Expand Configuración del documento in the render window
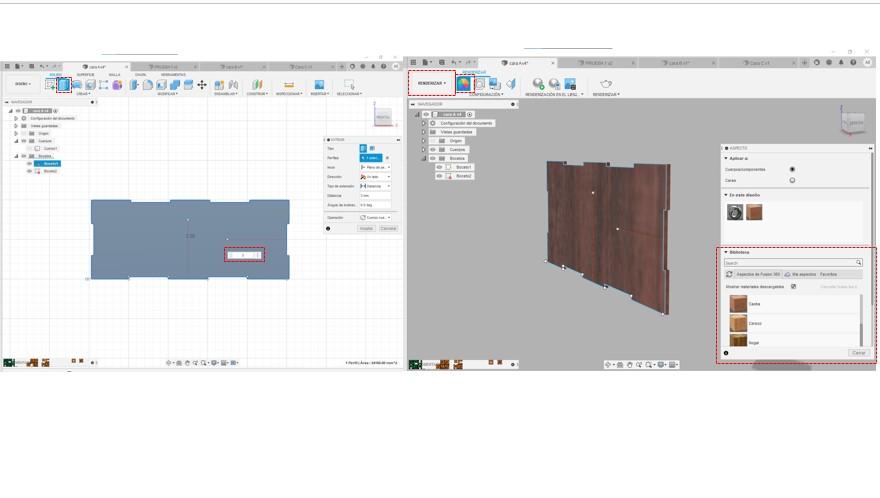Screen dimensions: 880x498 pyautogui.click(x=424, y=123)
